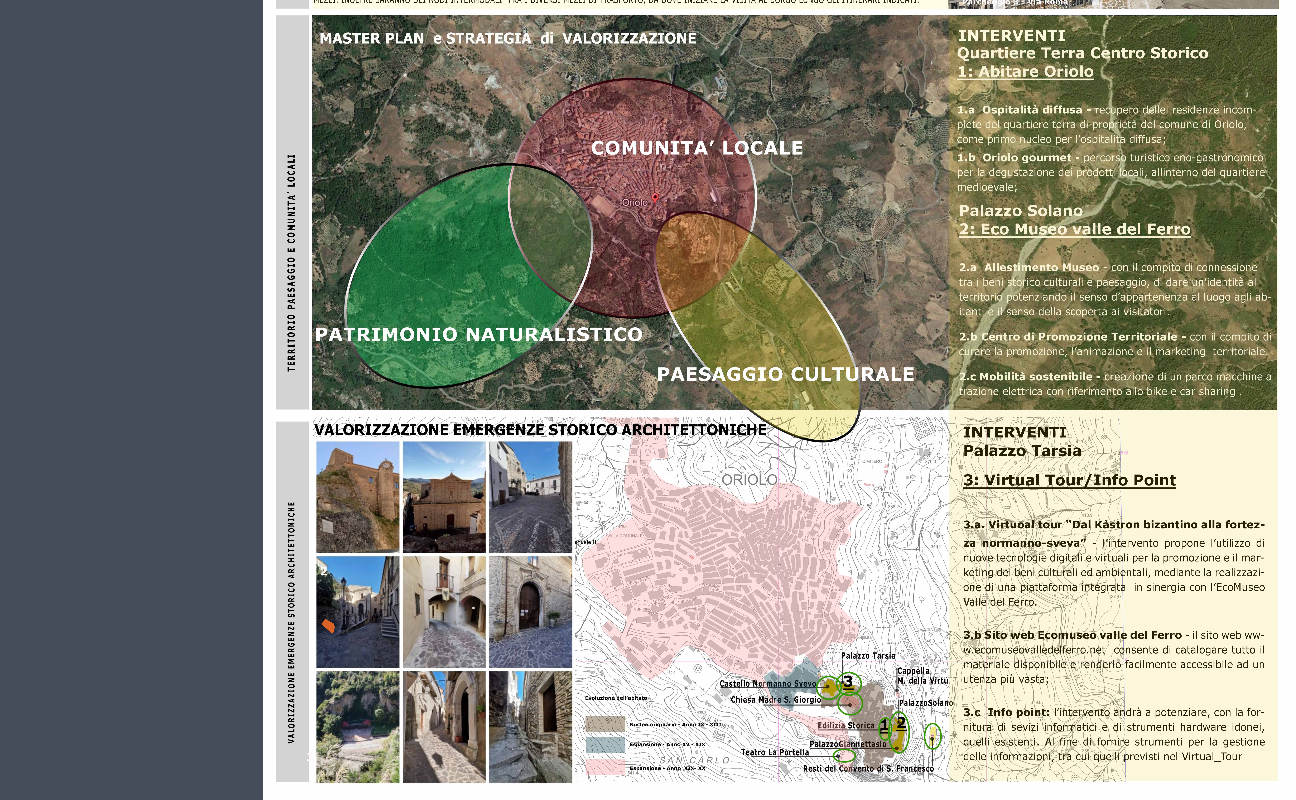Image resolution: width=1296 pixels, height=800 pixels.
Task: Click the 'Chiesa Madre S. Giorgio' map label
Action: pos(776,700)
